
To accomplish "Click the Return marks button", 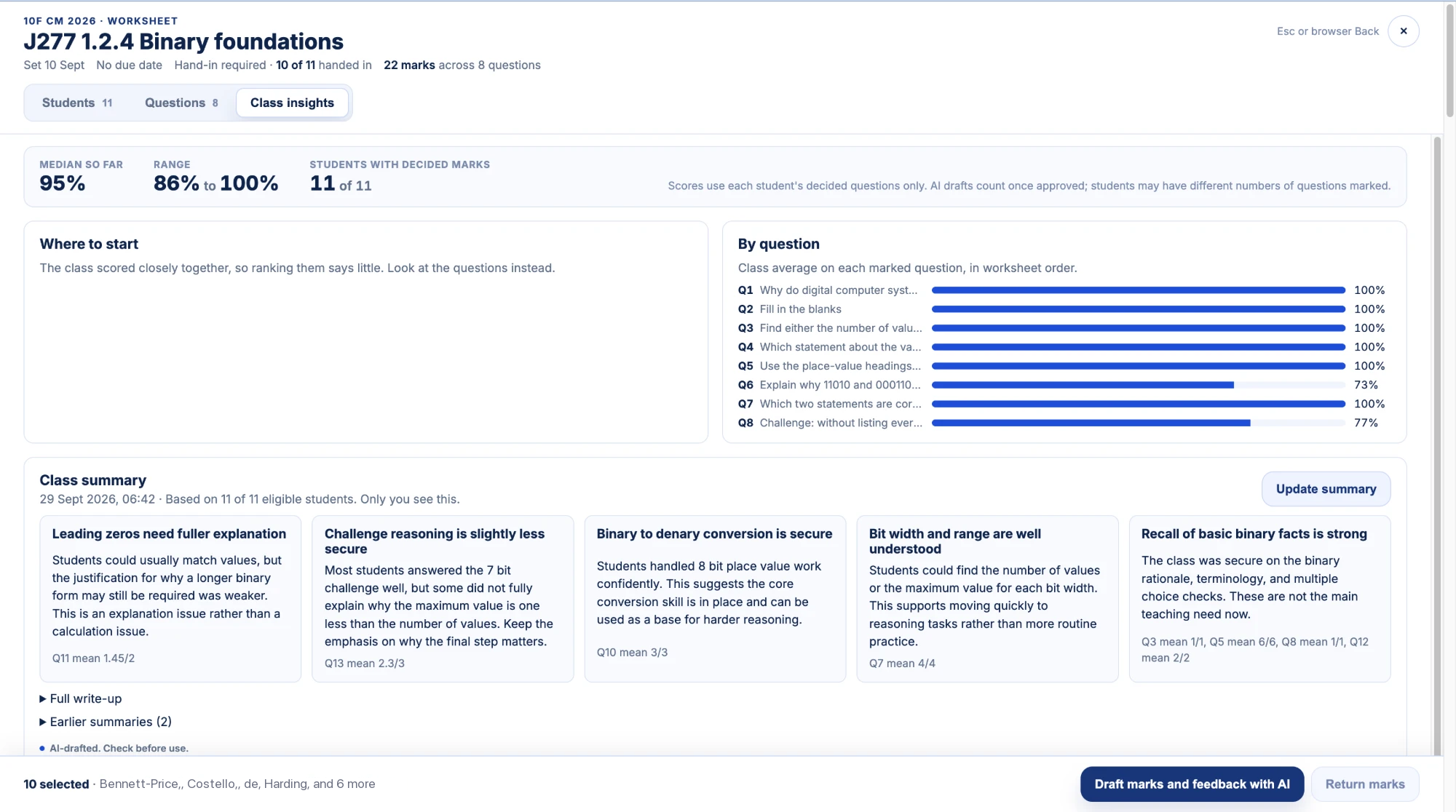I will coord(1365,784).
